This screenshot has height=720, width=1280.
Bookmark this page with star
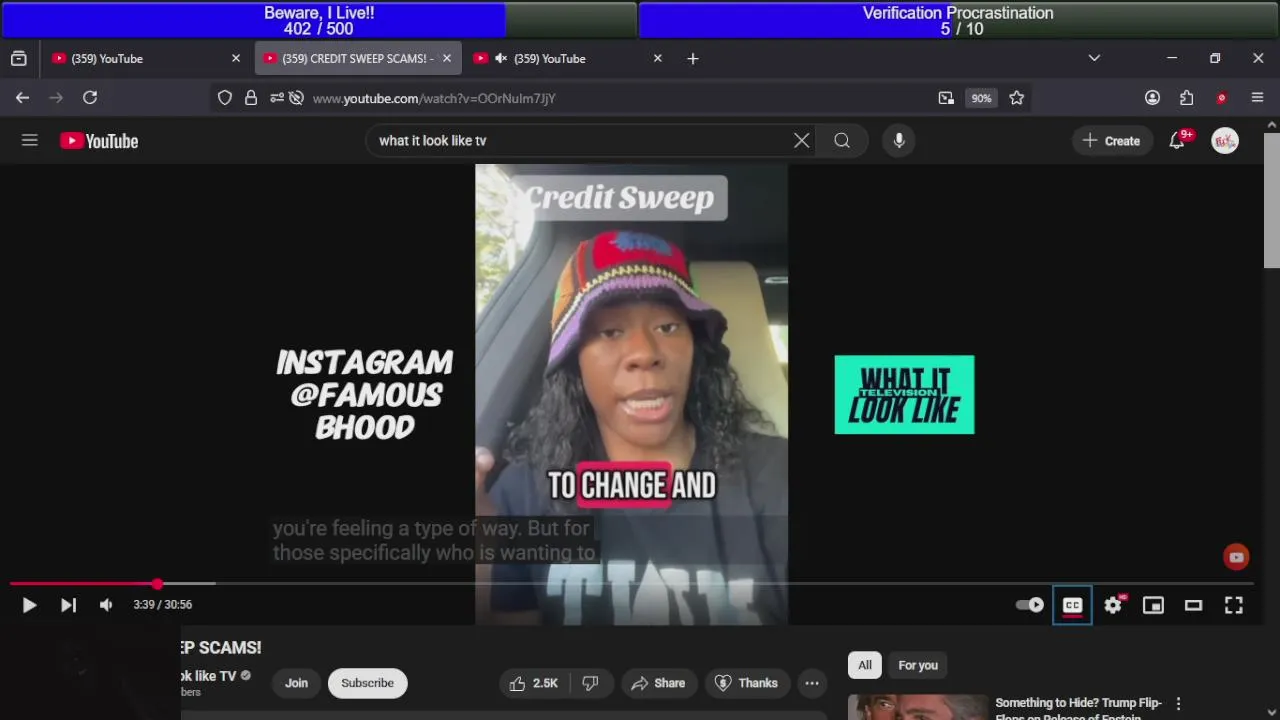click(x=1017, y=98)
